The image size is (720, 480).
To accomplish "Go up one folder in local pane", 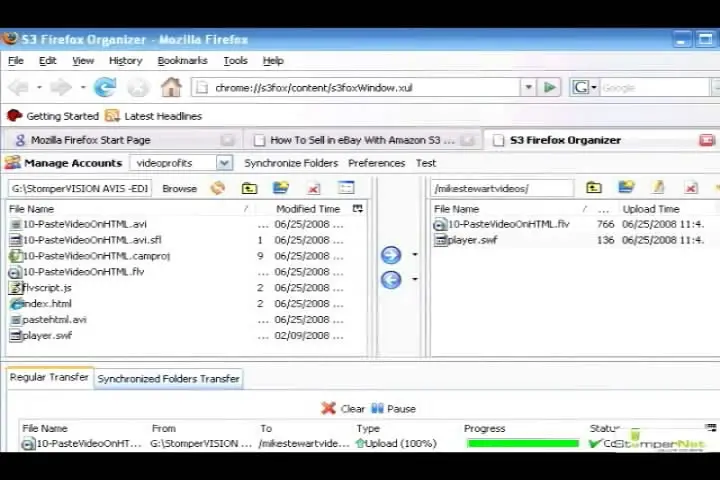I will (x=249, y=188).
